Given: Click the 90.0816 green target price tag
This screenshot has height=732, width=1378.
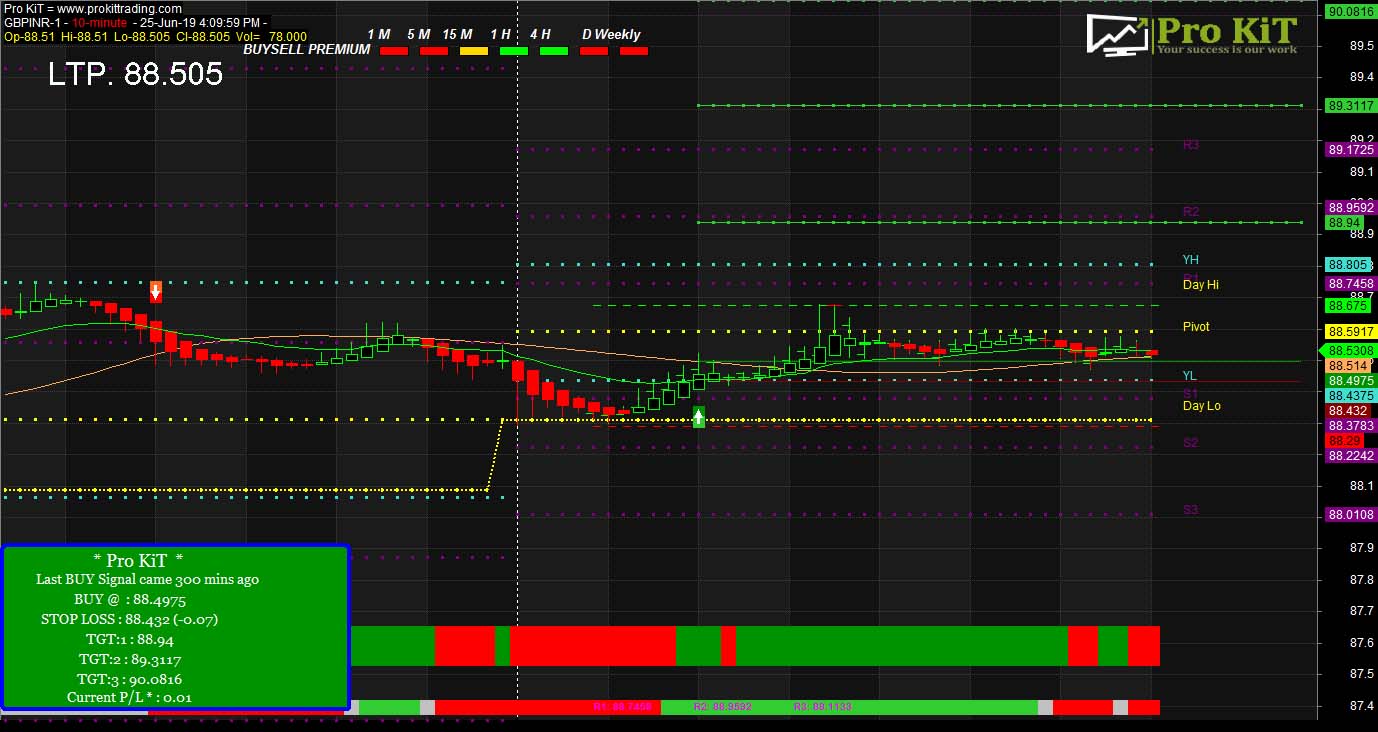Looking at the screenshot, I should point(1350,12).
